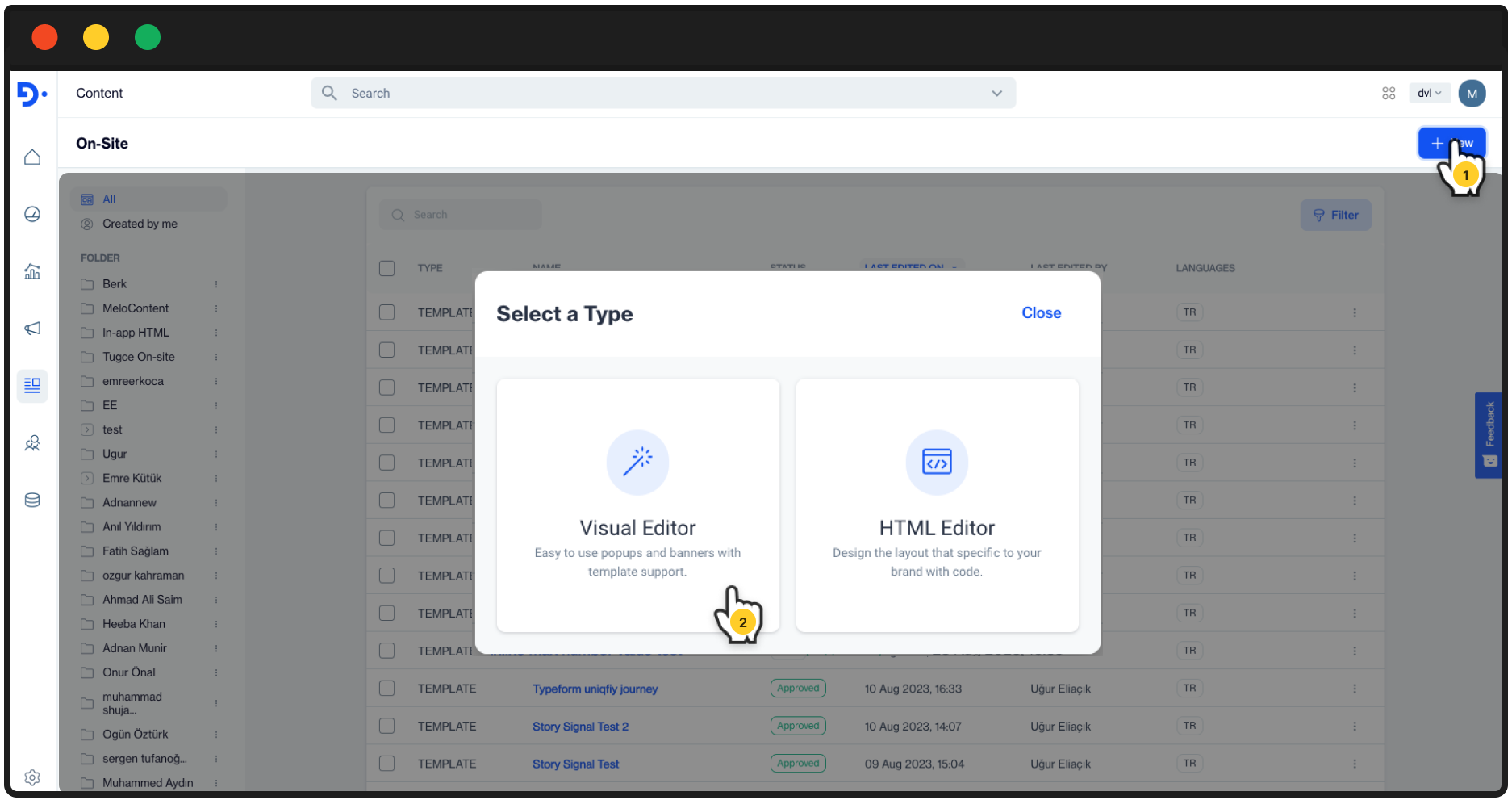Screen dimensions: 1512x800
Task: Expand the test folder
Action: coord(87,429)
